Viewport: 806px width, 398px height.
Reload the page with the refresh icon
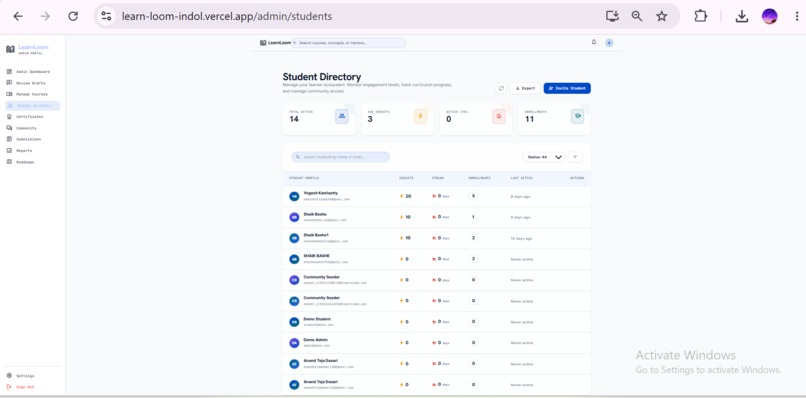[x=73, y=16]
